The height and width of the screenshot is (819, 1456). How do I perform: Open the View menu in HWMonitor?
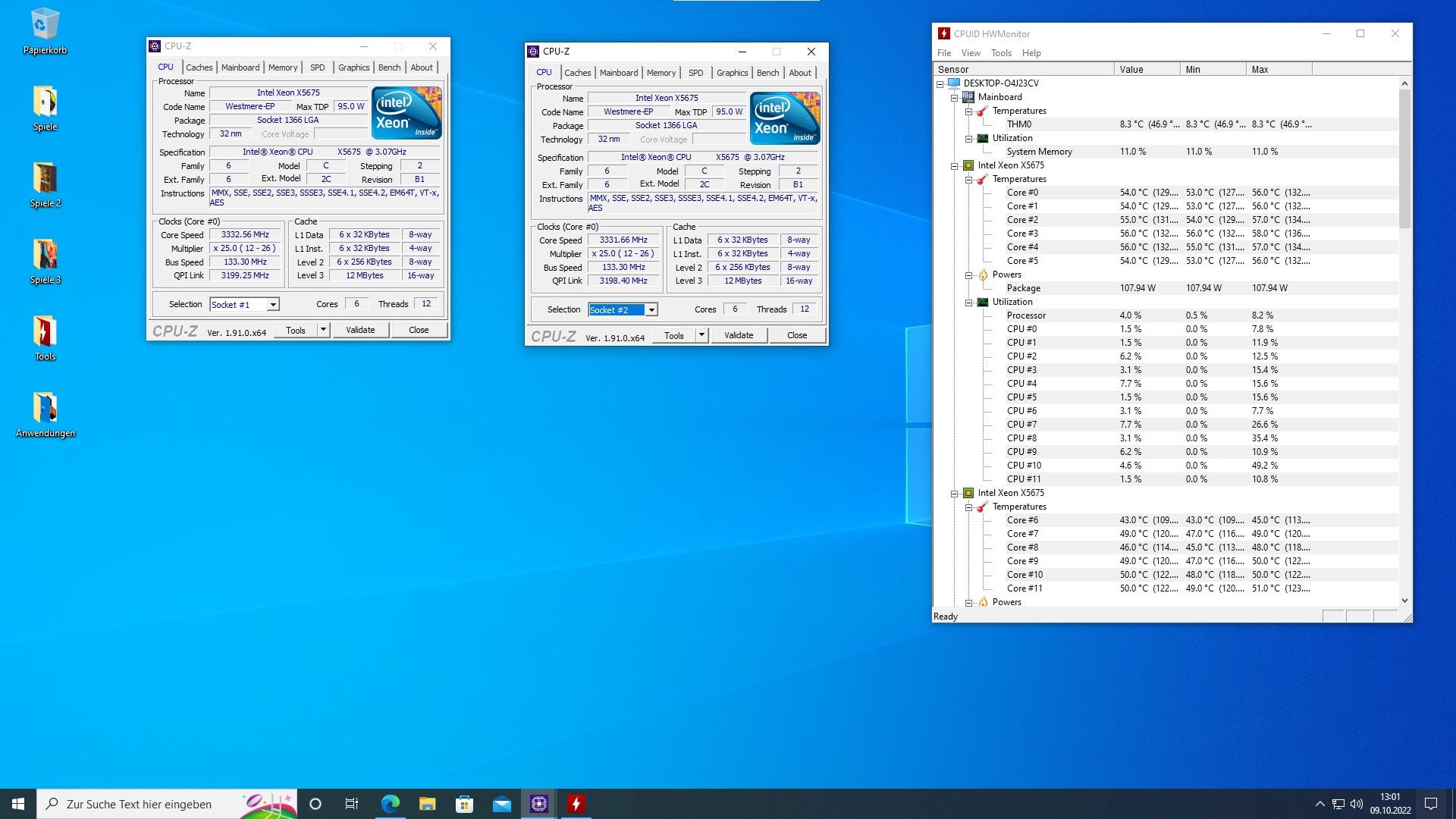pyautogui.click(x=971, y=53)
